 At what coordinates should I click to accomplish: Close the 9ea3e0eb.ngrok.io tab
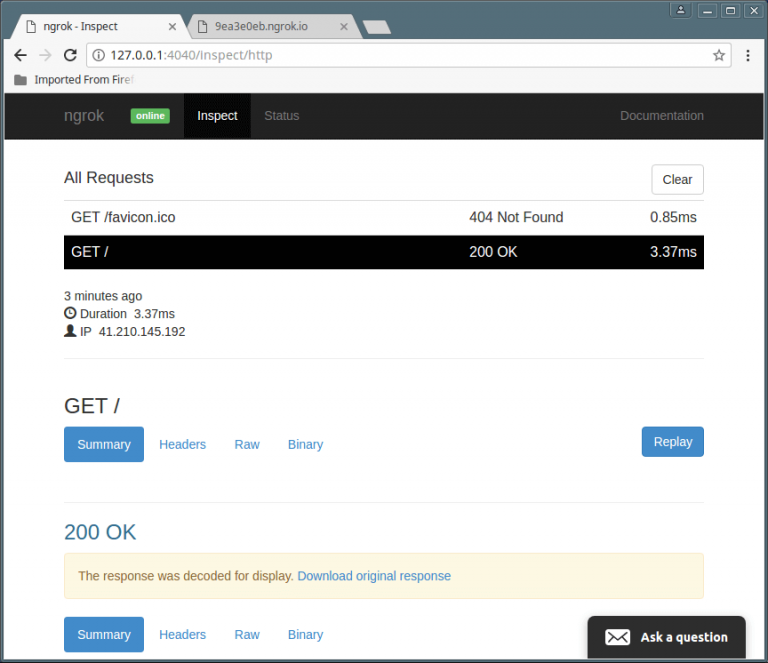pos(344,27)
